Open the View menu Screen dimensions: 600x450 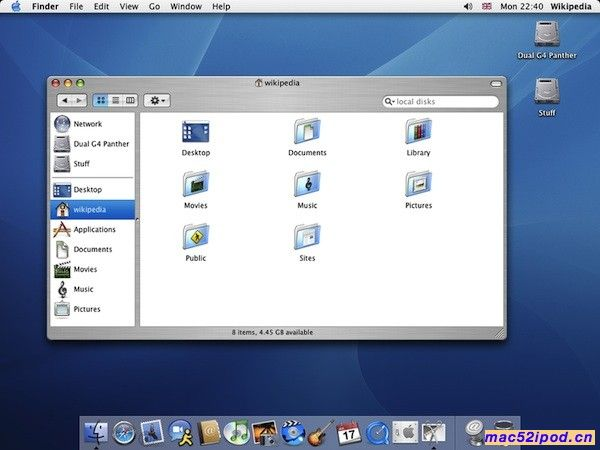pyautogui.click(x=129, y=7)
